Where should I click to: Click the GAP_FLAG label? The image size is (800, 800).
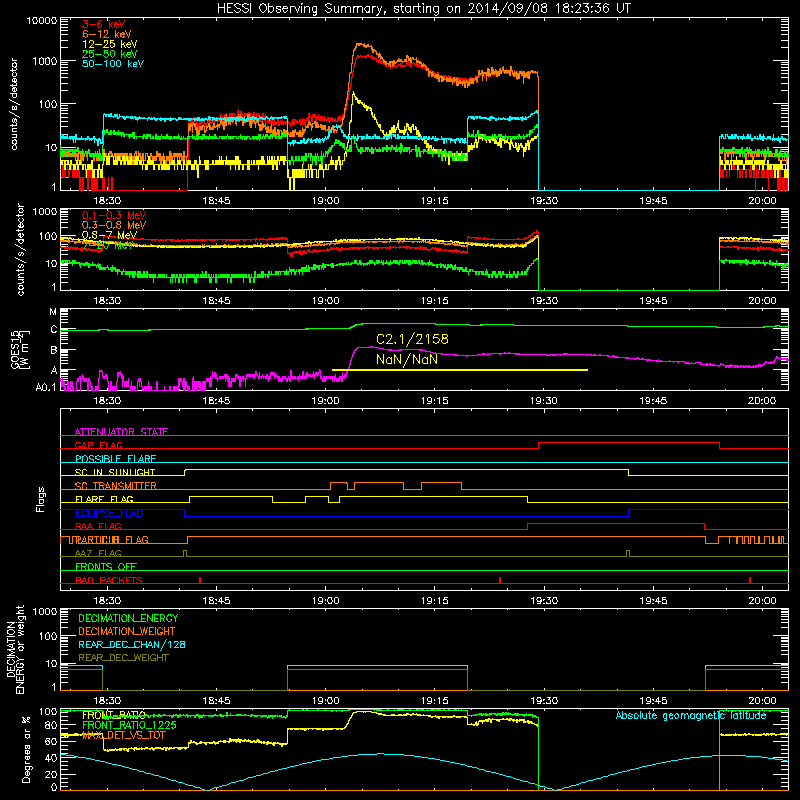click(98, 445)
